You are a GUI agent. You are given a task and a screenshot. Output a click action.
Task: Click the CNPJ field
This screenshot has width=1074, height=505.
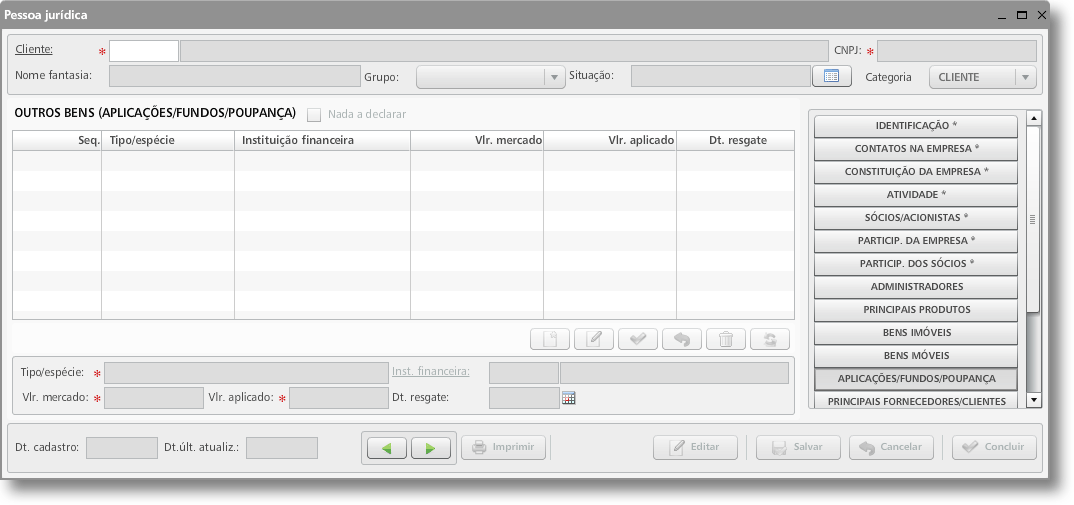(x=956, y=51)
